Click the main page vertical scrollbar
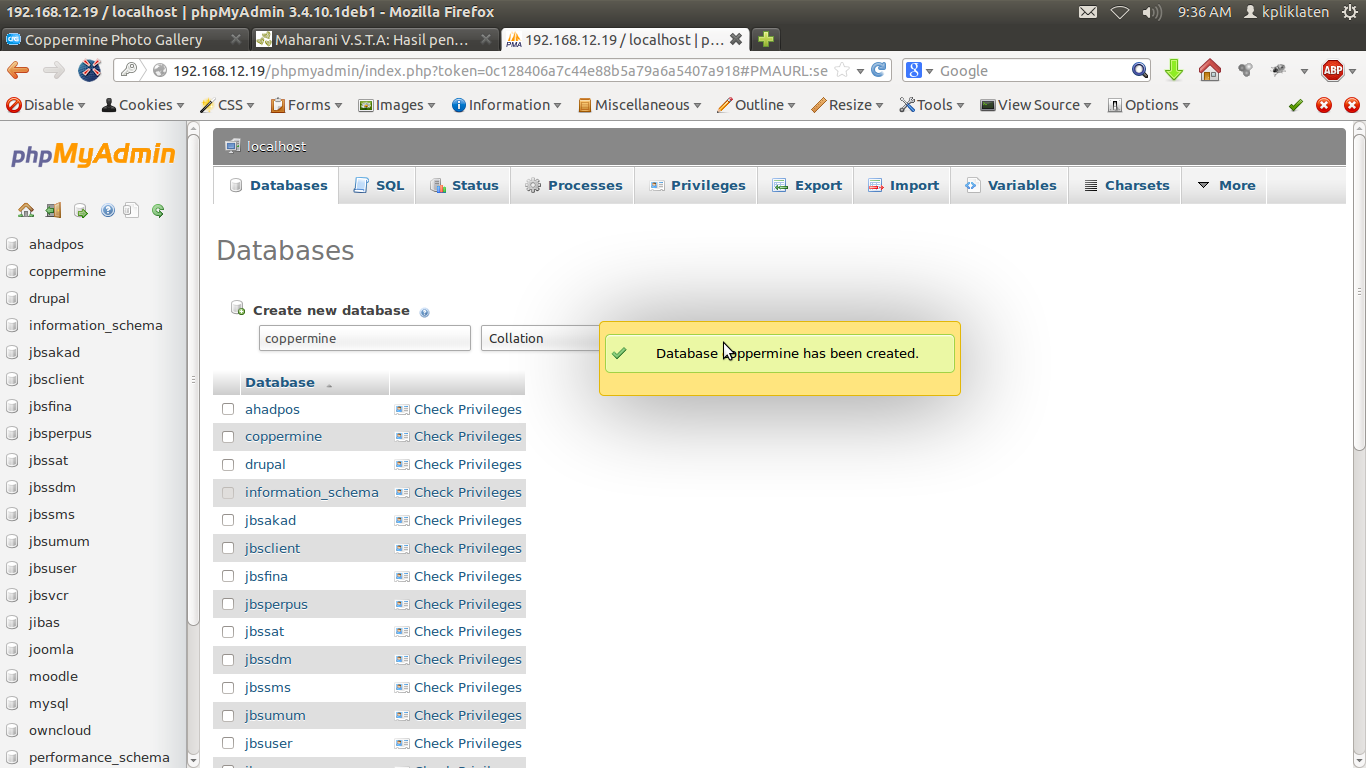This screenshot has height=768, width=1366. pyautogui.click(x=1359, y=445)
